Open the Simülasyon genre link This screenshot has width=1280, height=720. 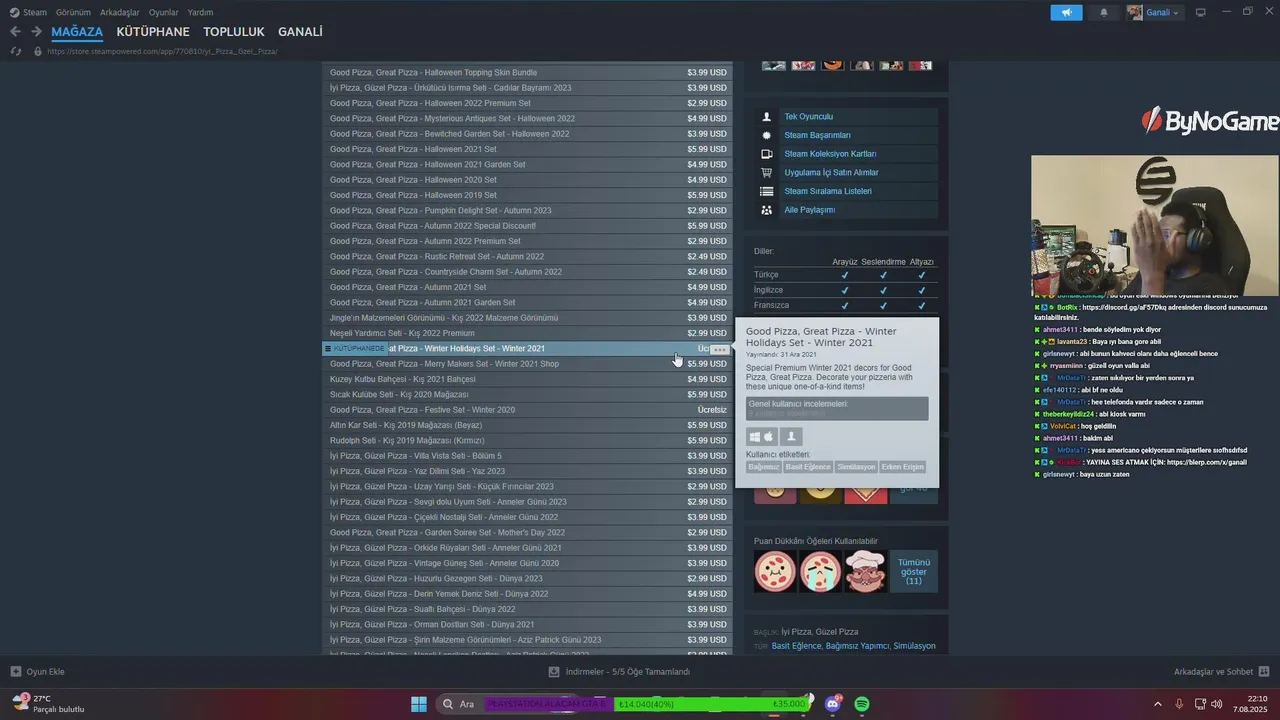tap(914, 646)
